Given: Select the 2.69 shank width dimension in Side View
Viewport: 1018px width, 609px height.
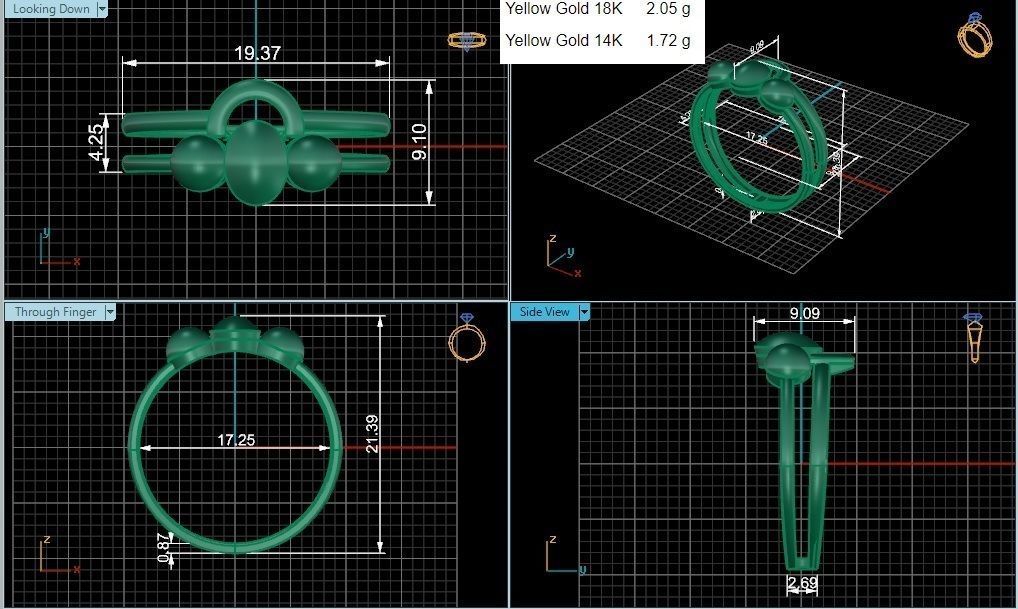Looking at the screenshot, I should pyautogui.click(x=802, y=582).
